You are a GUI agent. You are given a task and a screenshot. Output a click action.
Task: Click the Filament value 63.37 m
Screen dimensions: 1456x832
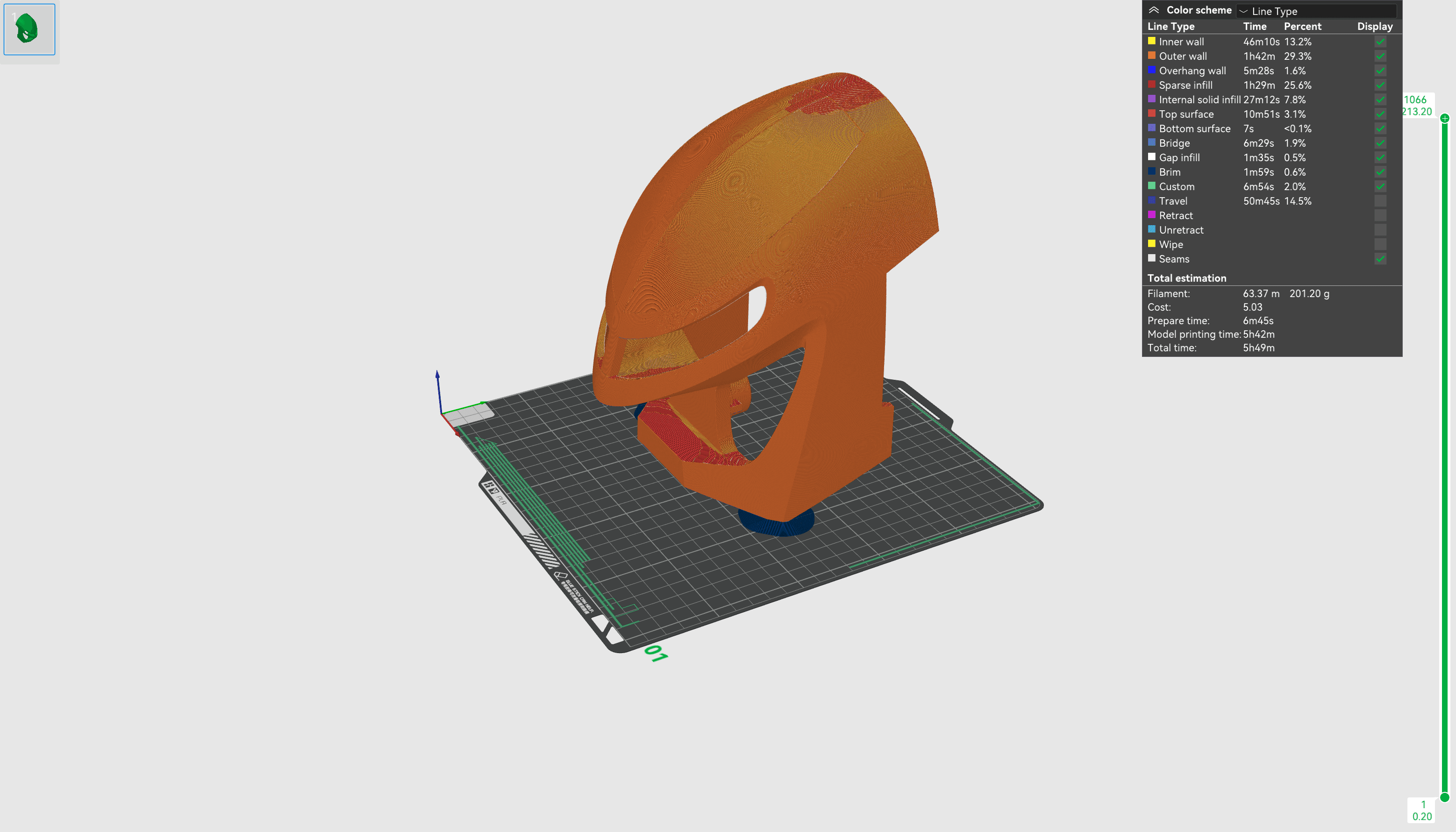[1261, 294]
